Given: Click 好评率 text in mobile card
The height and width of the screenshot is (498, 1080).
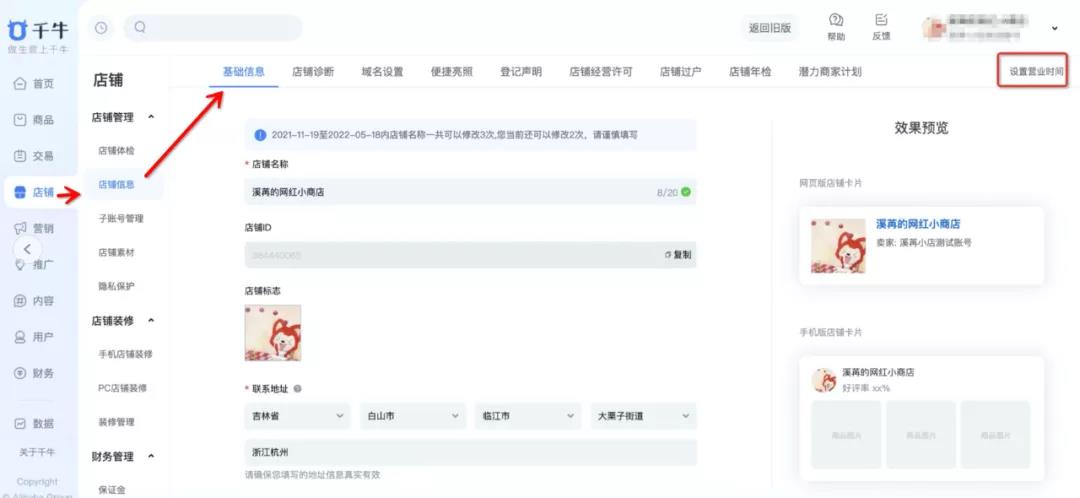Looking at the screenshot, I should (866, 388).
